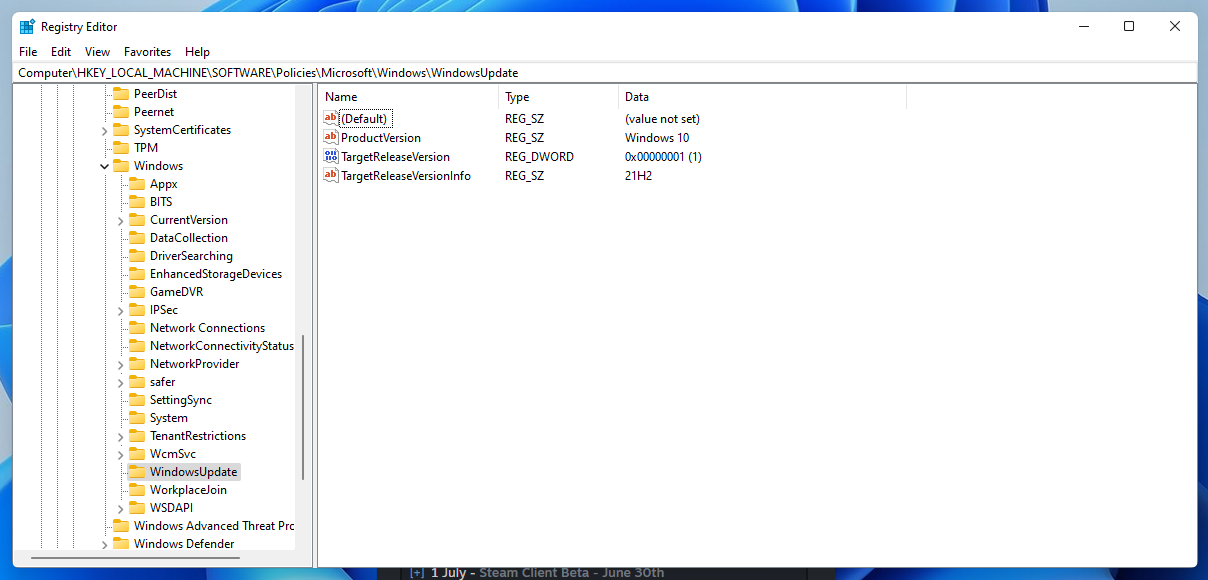Expand the WcmSvc key

[121, 454]
